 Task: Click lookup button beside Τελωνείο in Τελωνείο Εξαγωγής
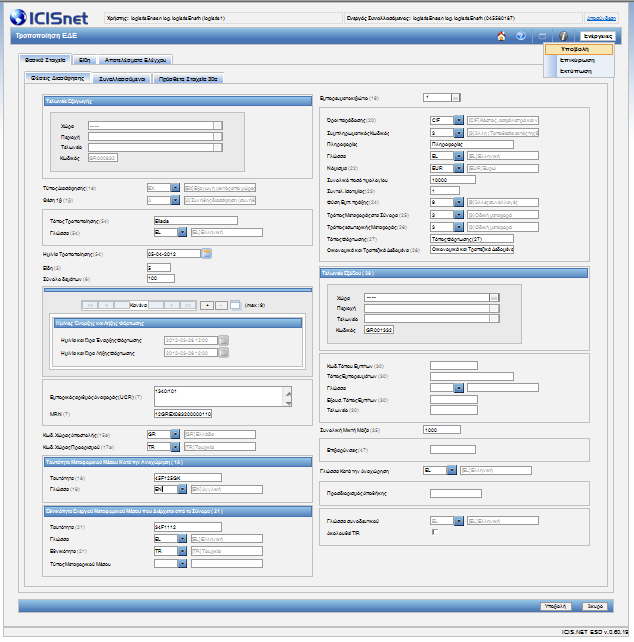(218, 147)
